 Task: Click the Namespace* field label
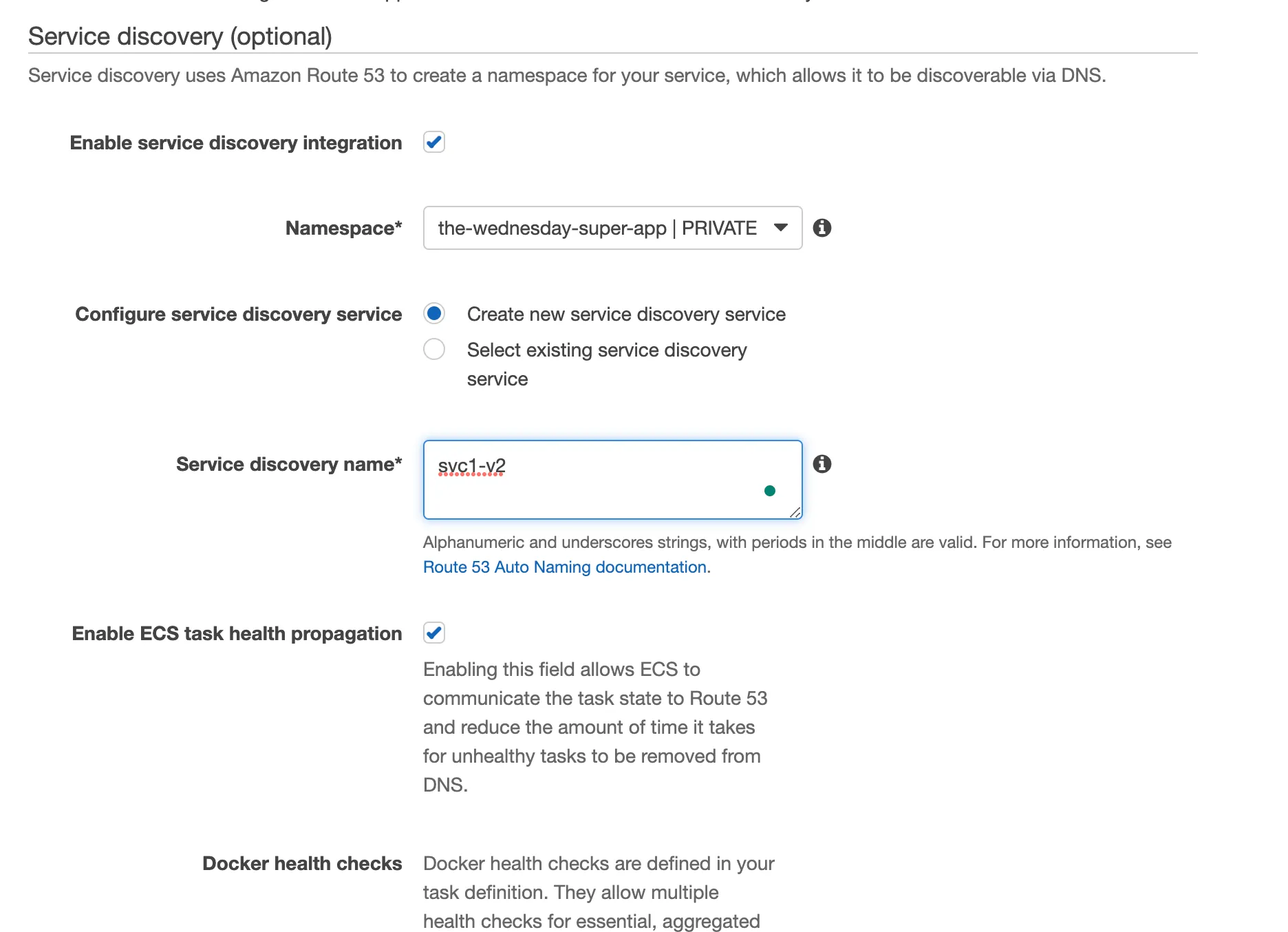pyautogui.click(x=344, y=228)
